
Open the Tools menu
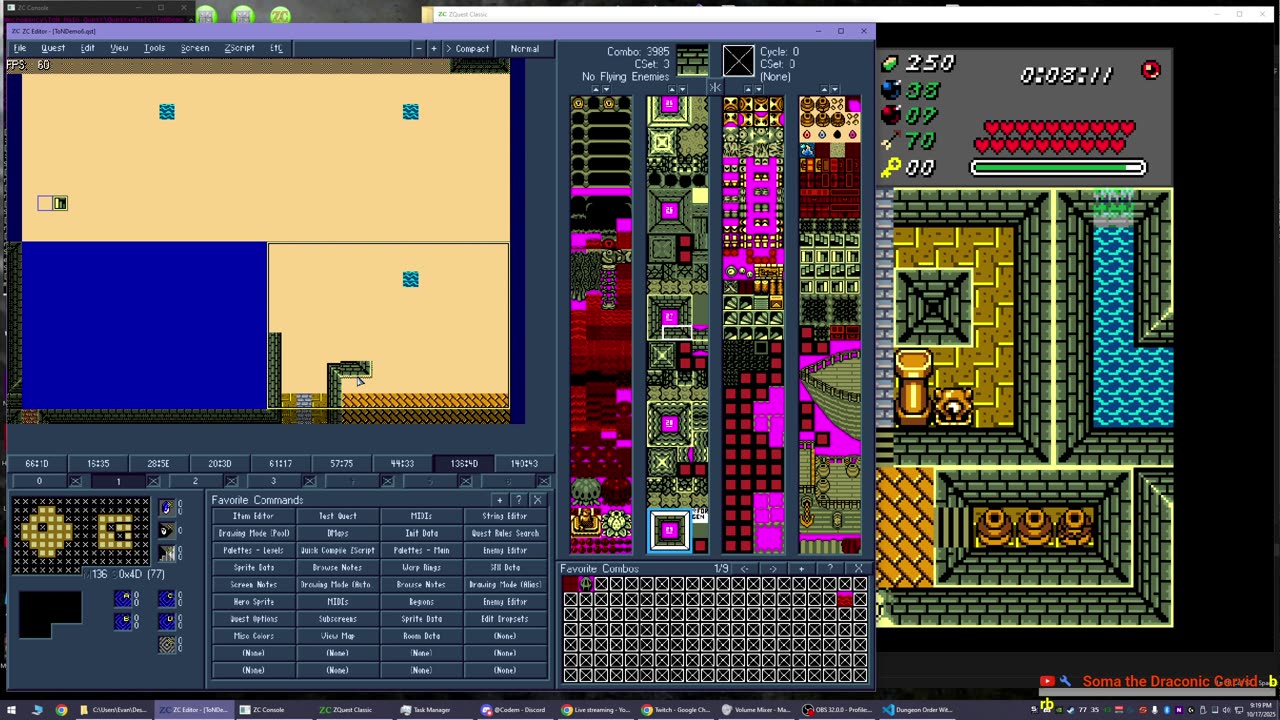coord(155,48)
